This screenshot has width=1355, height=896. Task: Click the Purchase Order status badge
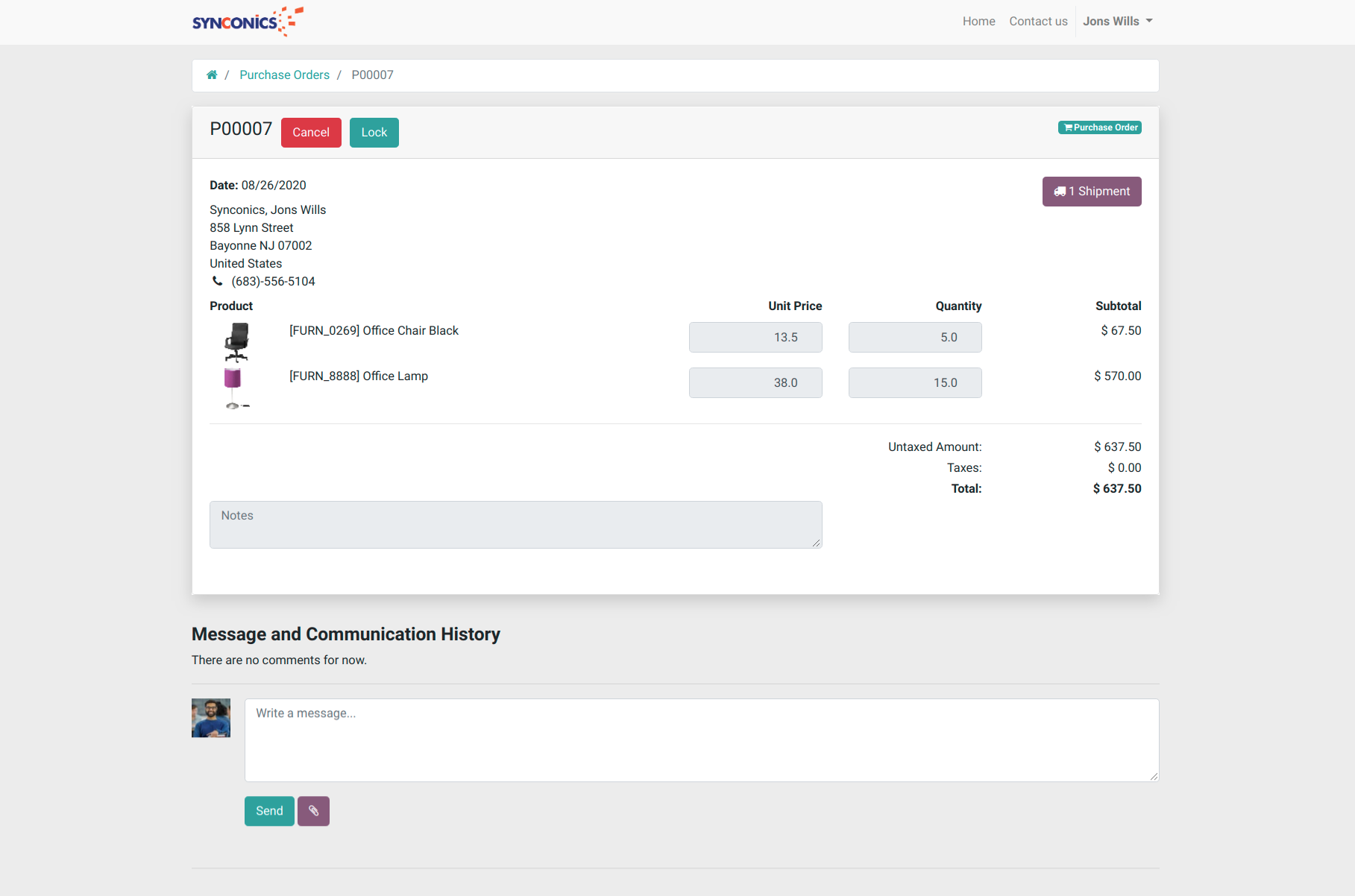(x=1099, y=127)
